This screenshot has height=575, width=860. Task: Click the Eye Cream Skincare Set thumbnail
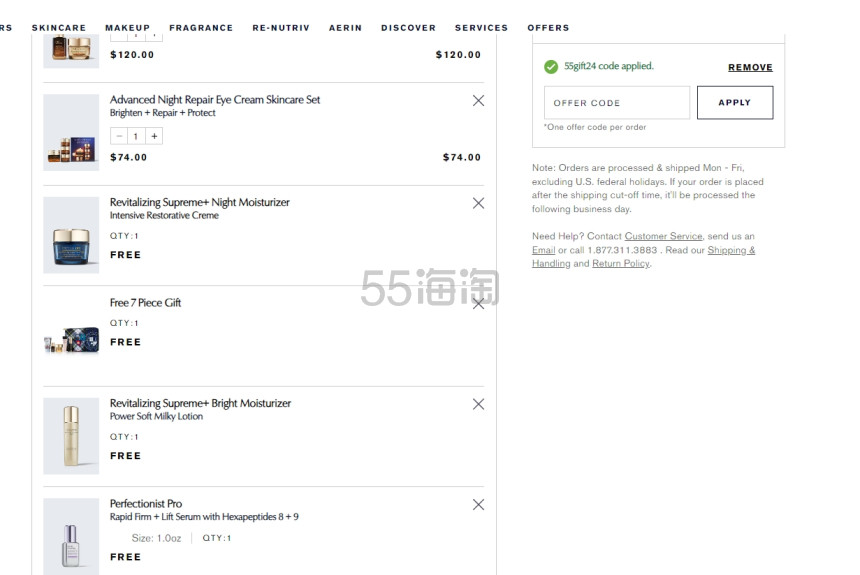tap(71, 132)
